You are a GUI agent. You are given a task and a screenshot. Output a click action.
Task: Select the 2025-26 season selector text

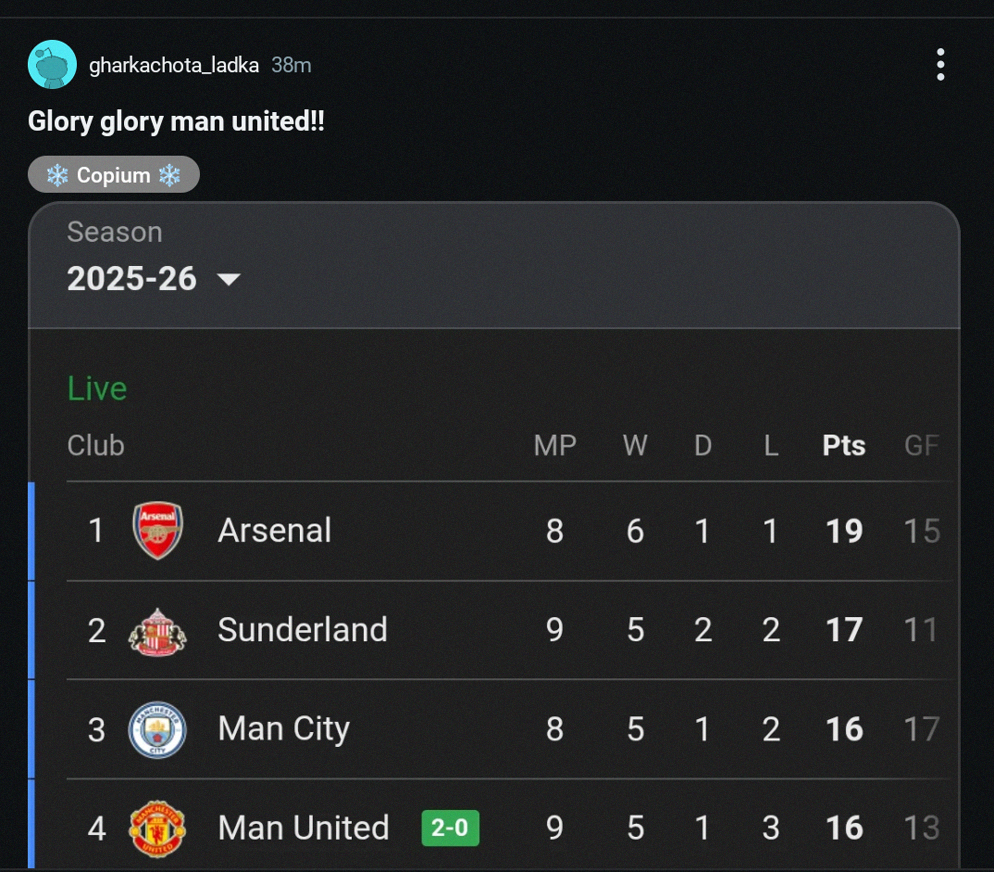point(132,279)
